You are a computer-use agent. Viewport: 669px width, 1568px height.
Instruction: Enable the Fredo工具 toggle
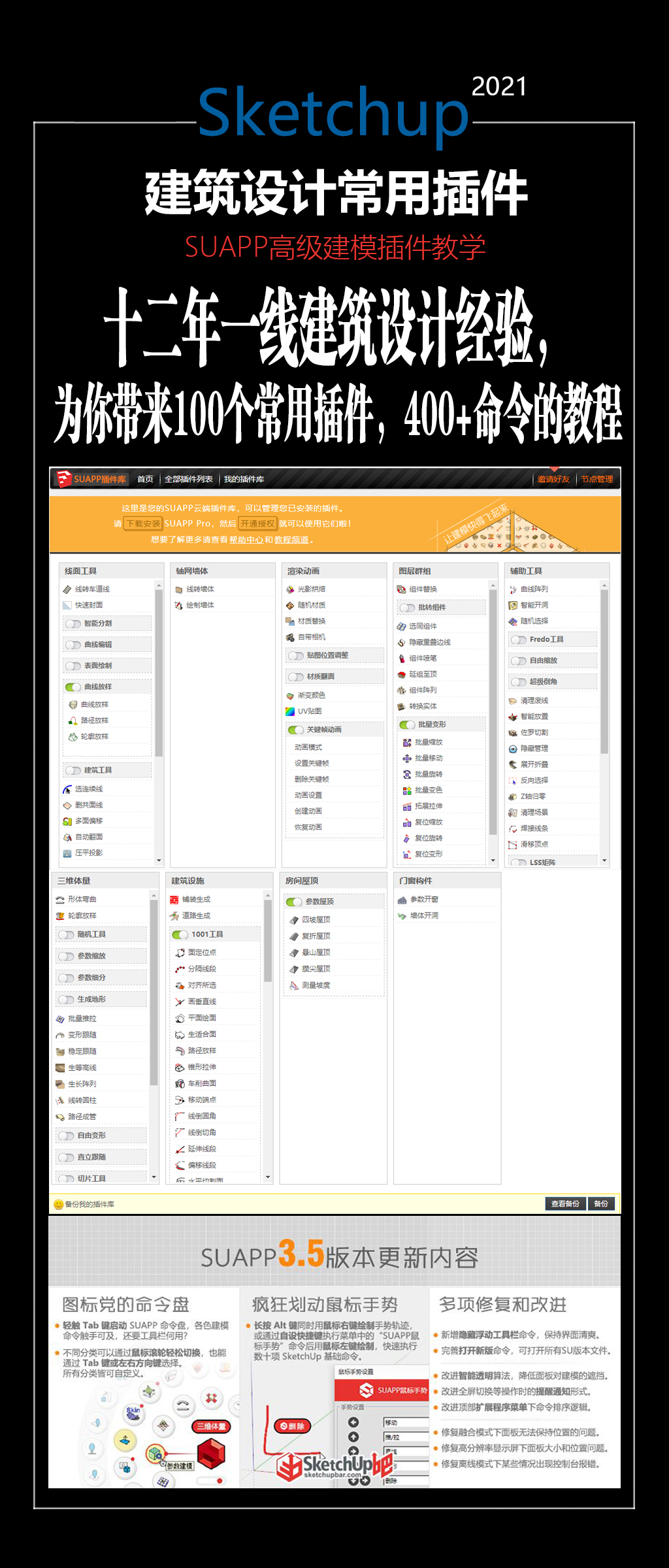(519, 640)
